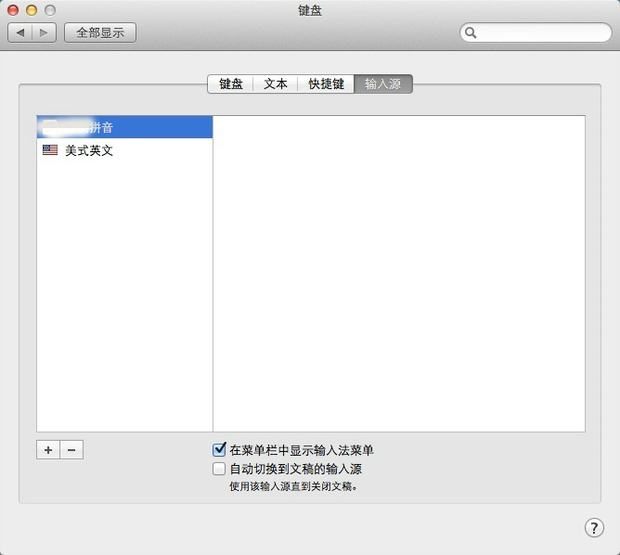Remove selected input source with minus button
Screen dimensions: 620x555
coord(72,450)
